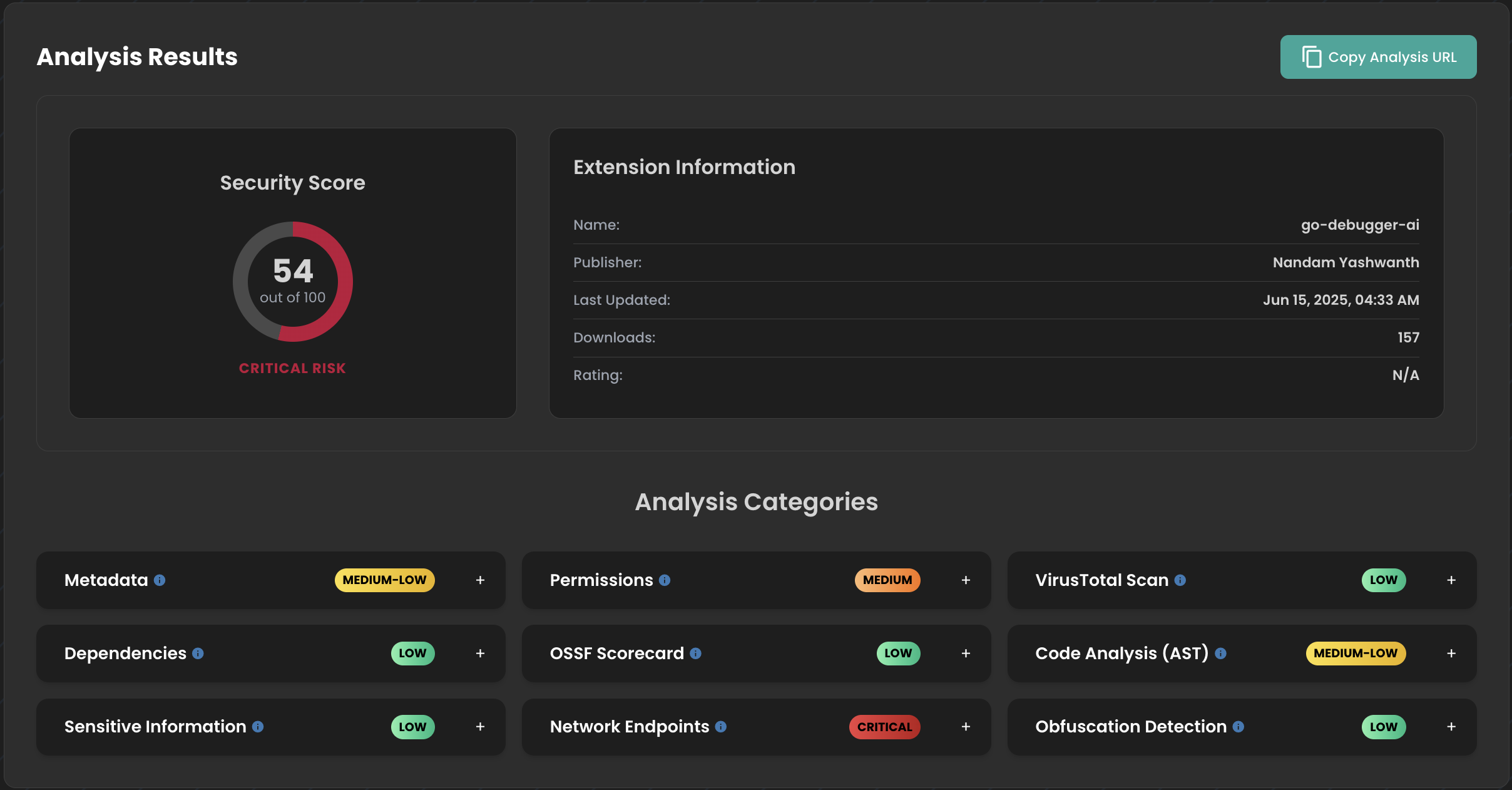Expand the Dependencies section plus
This screenshot has width=1512, height=790.
(x=480, y=654)
